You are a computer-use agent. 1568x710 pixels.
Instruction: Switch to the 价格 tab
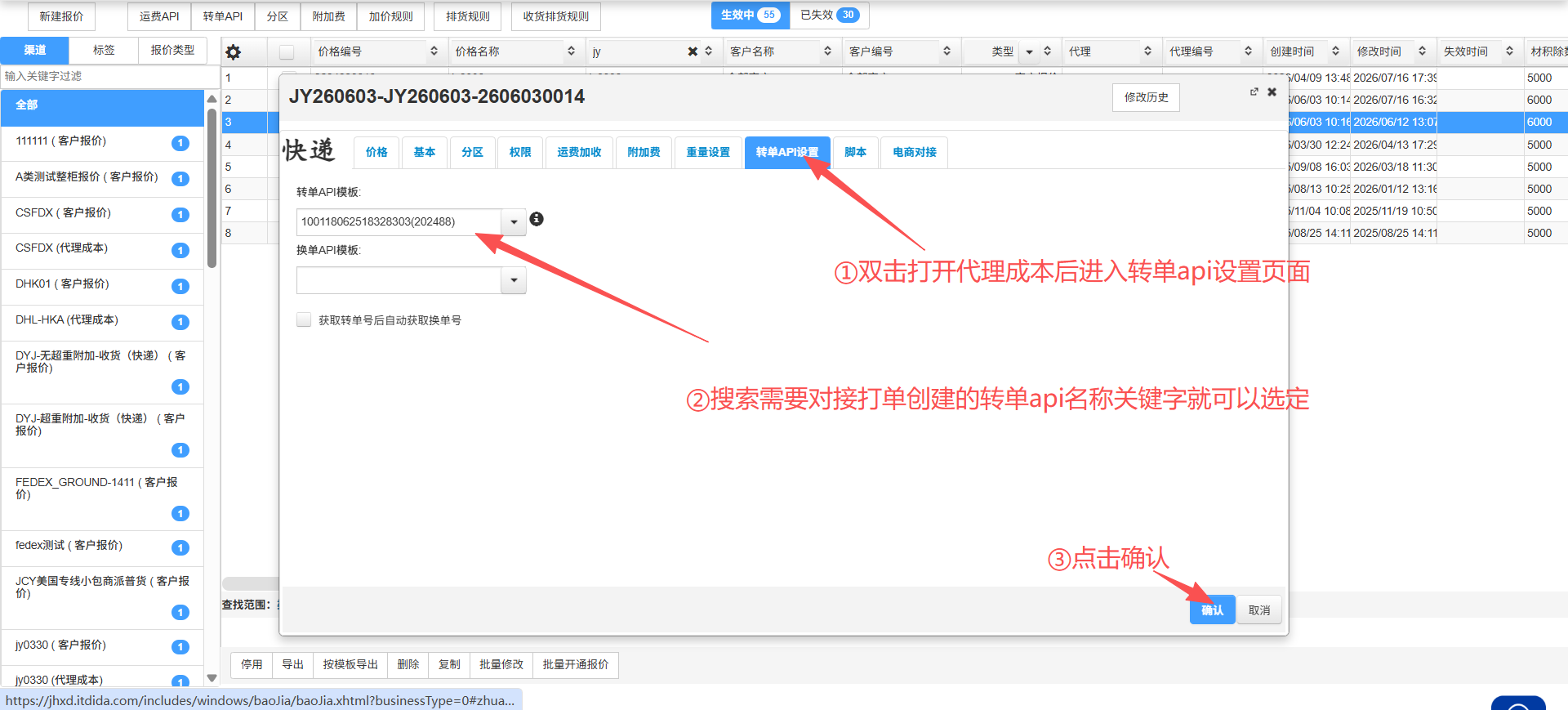(376, 152)
